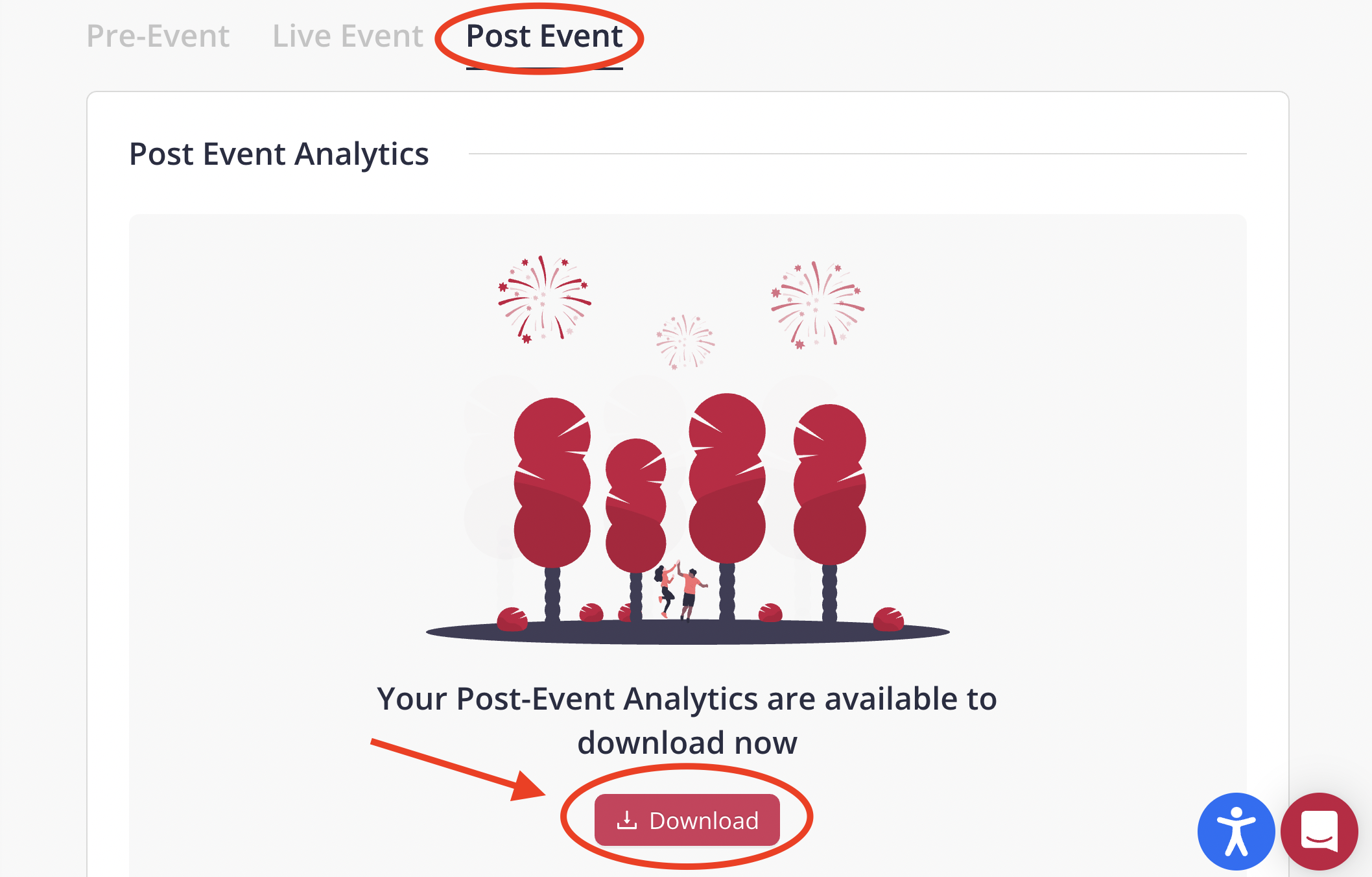1372x877 pixels.
Task: Switch to the Pre-Event tab
Action: pos(158,36)
